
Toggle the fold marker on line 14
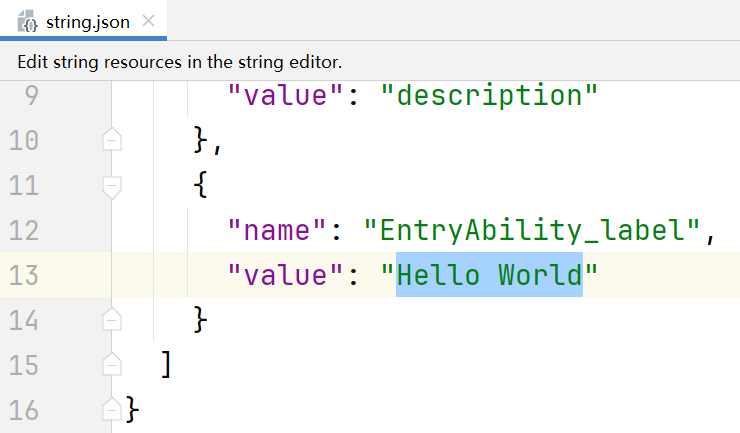coord(112,320)
